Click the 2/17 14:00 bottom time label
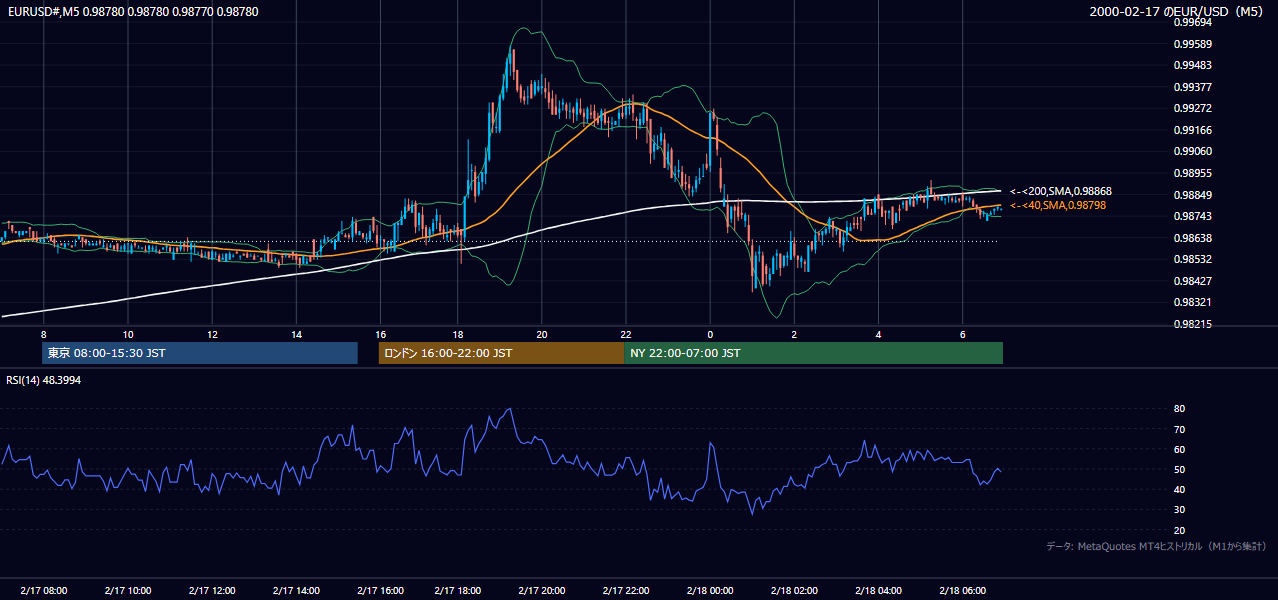 pos(296,591)
